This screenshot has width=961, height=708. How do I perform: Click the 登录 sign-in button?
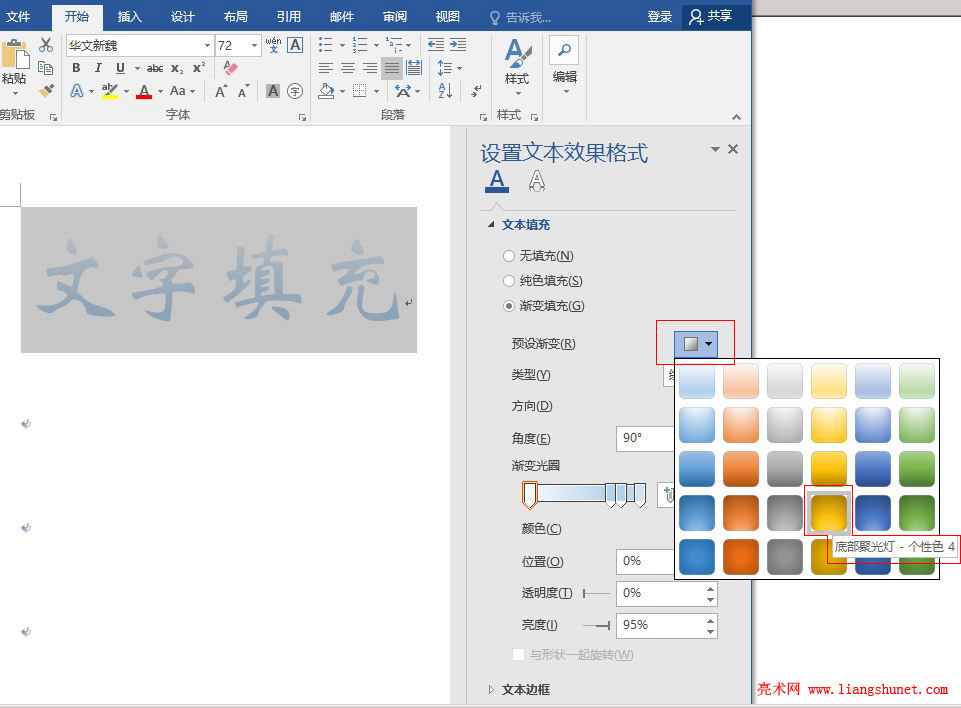pyautogui.click(x=659, y=17)
